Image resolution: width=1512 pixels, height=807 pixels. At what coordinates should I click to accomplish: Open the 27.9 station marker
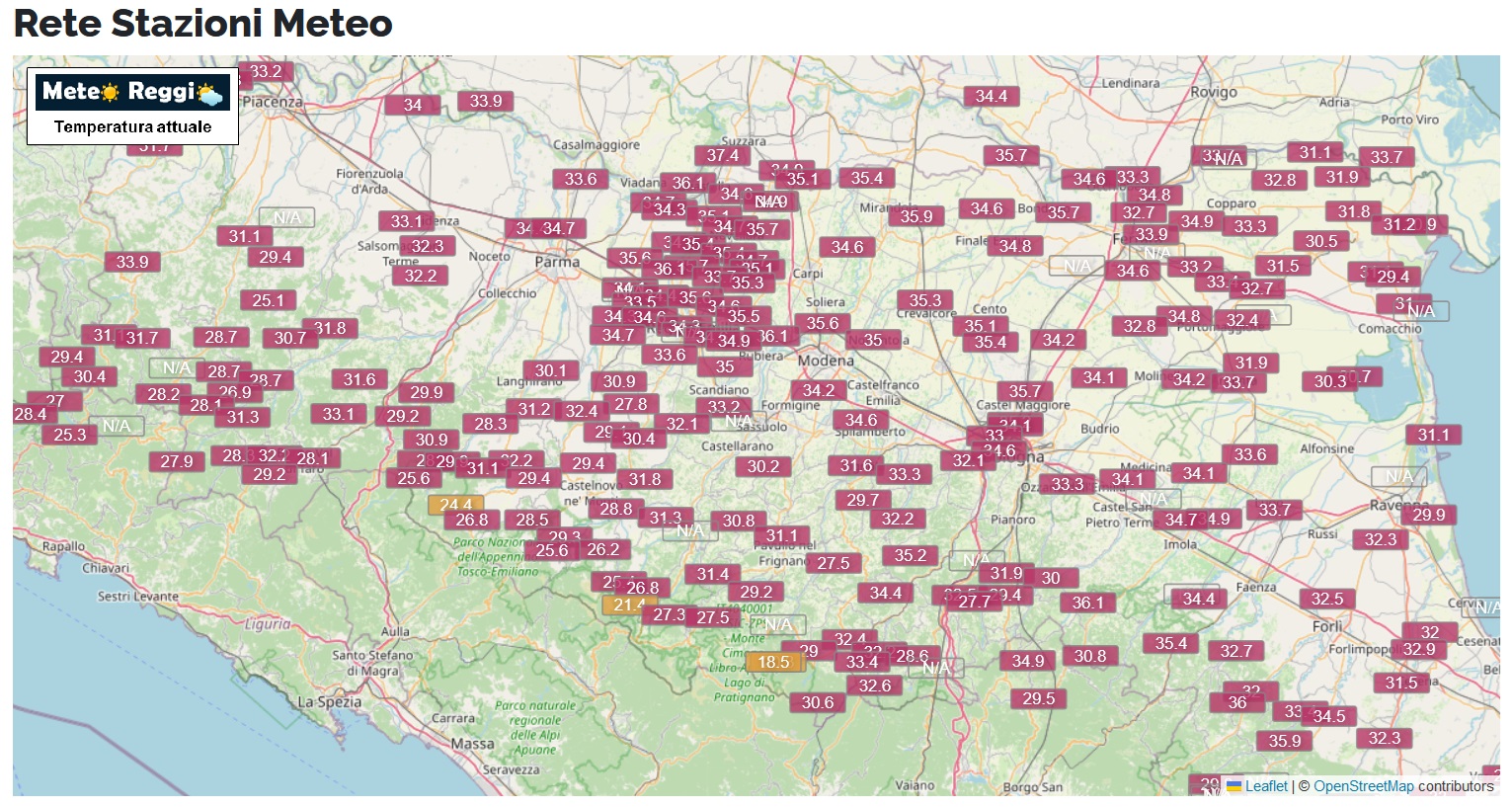[x=177, y=461]
